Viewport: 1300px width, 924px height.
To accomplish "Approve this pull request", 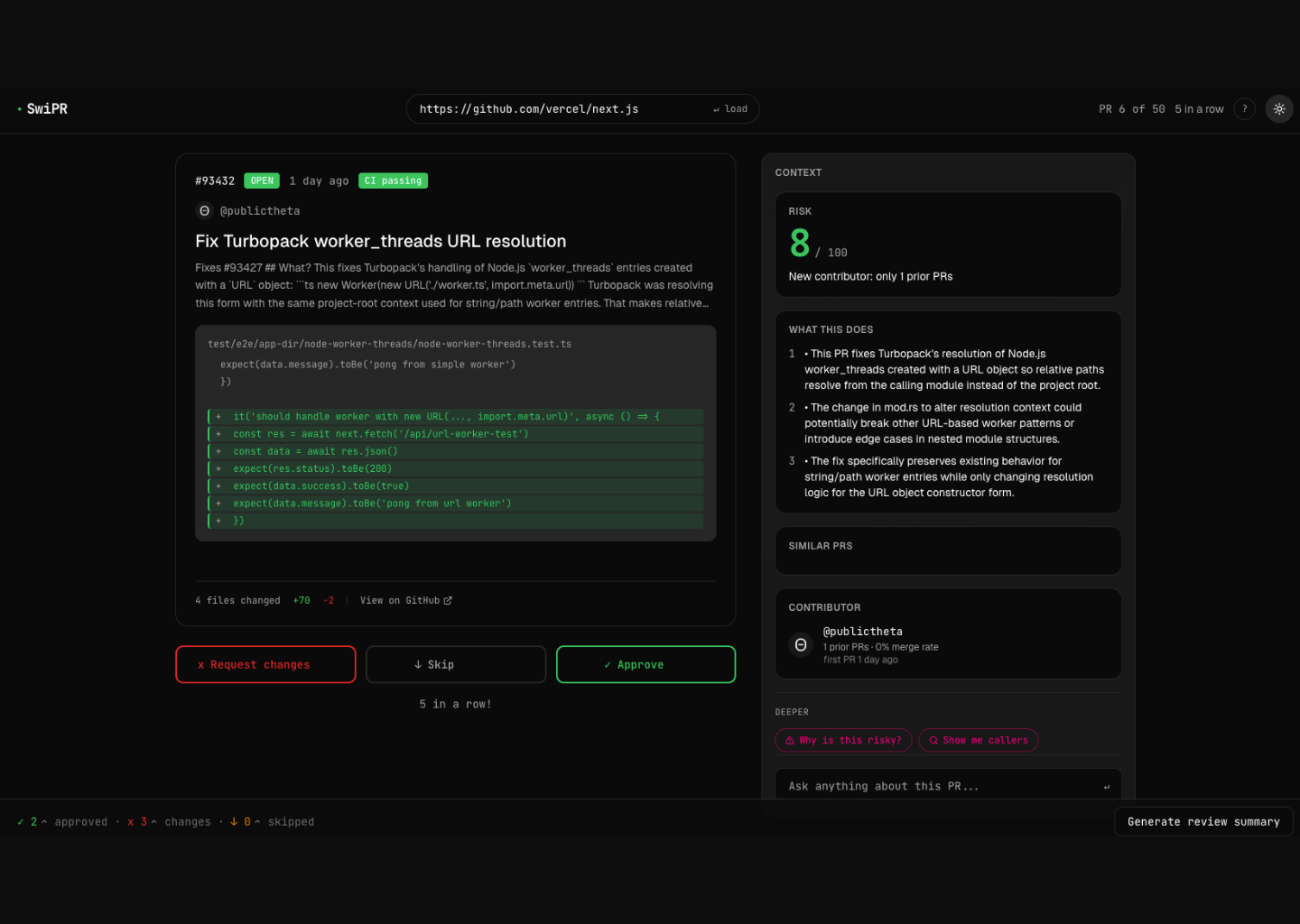I will 645,665.
